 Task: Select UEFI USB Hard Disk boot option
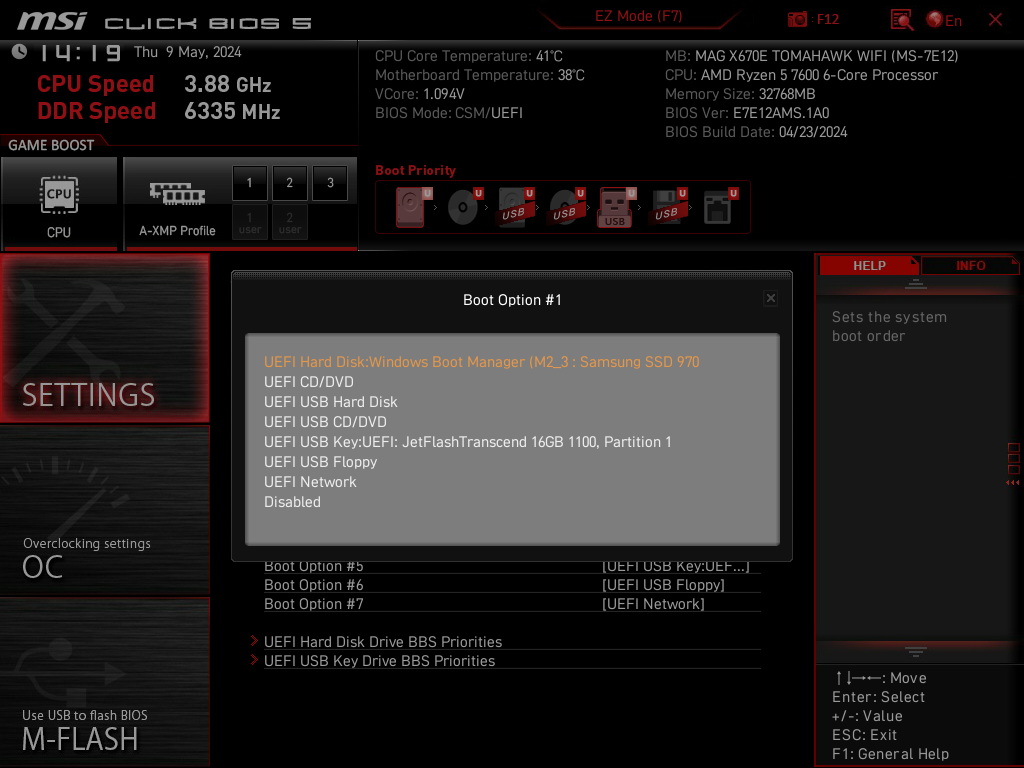tap(330, 402)
